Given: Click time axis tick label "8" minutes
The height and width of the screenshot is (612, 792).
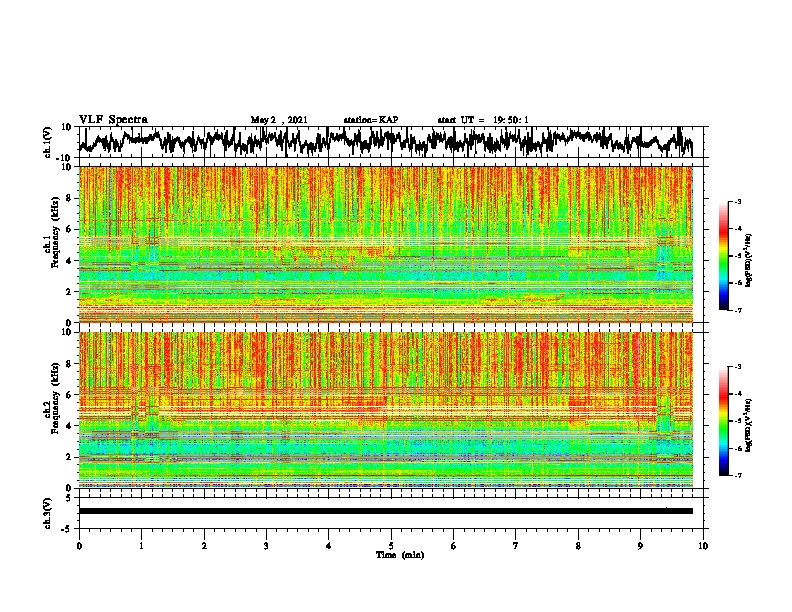Looking at the screenshot, I should 578,546.
